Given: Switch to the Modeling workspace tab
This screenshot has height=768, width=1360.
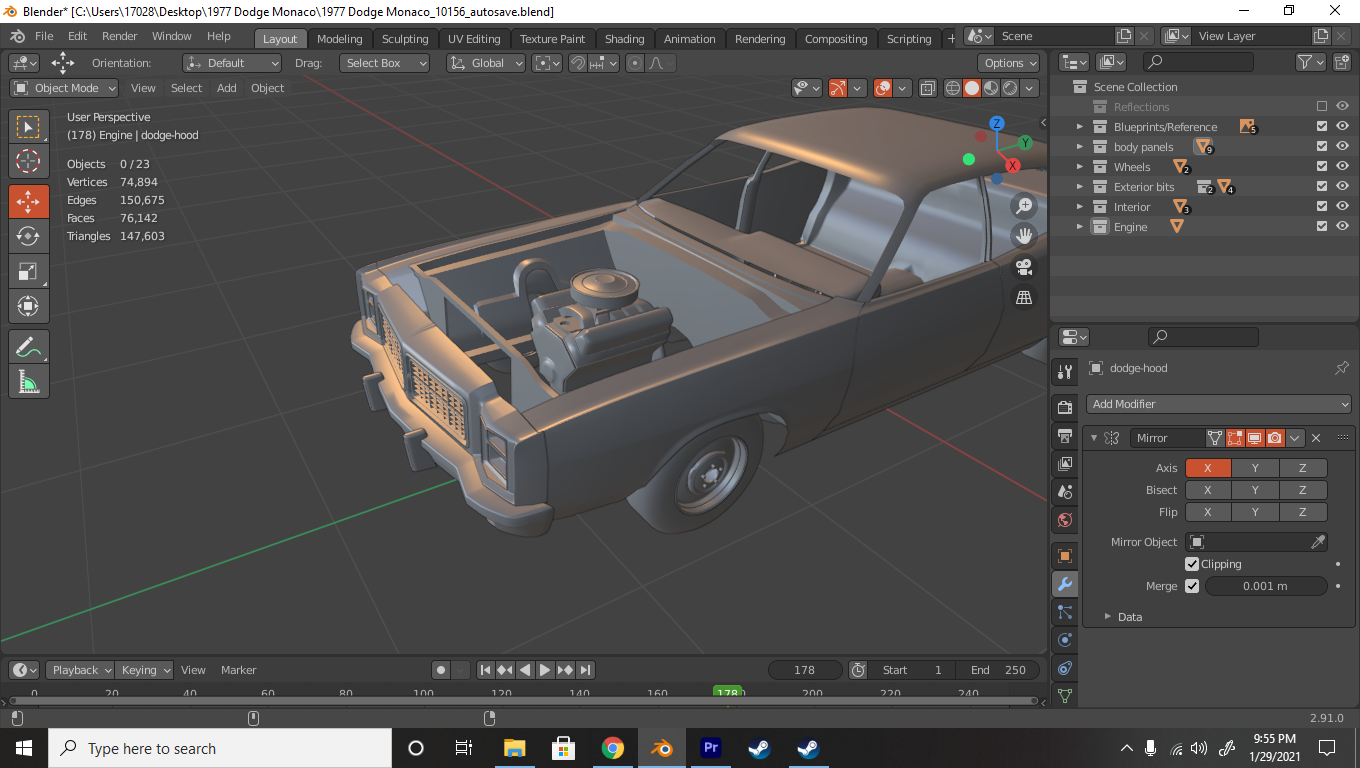Looking at the screenshot, I should click(x=340, y=39).
